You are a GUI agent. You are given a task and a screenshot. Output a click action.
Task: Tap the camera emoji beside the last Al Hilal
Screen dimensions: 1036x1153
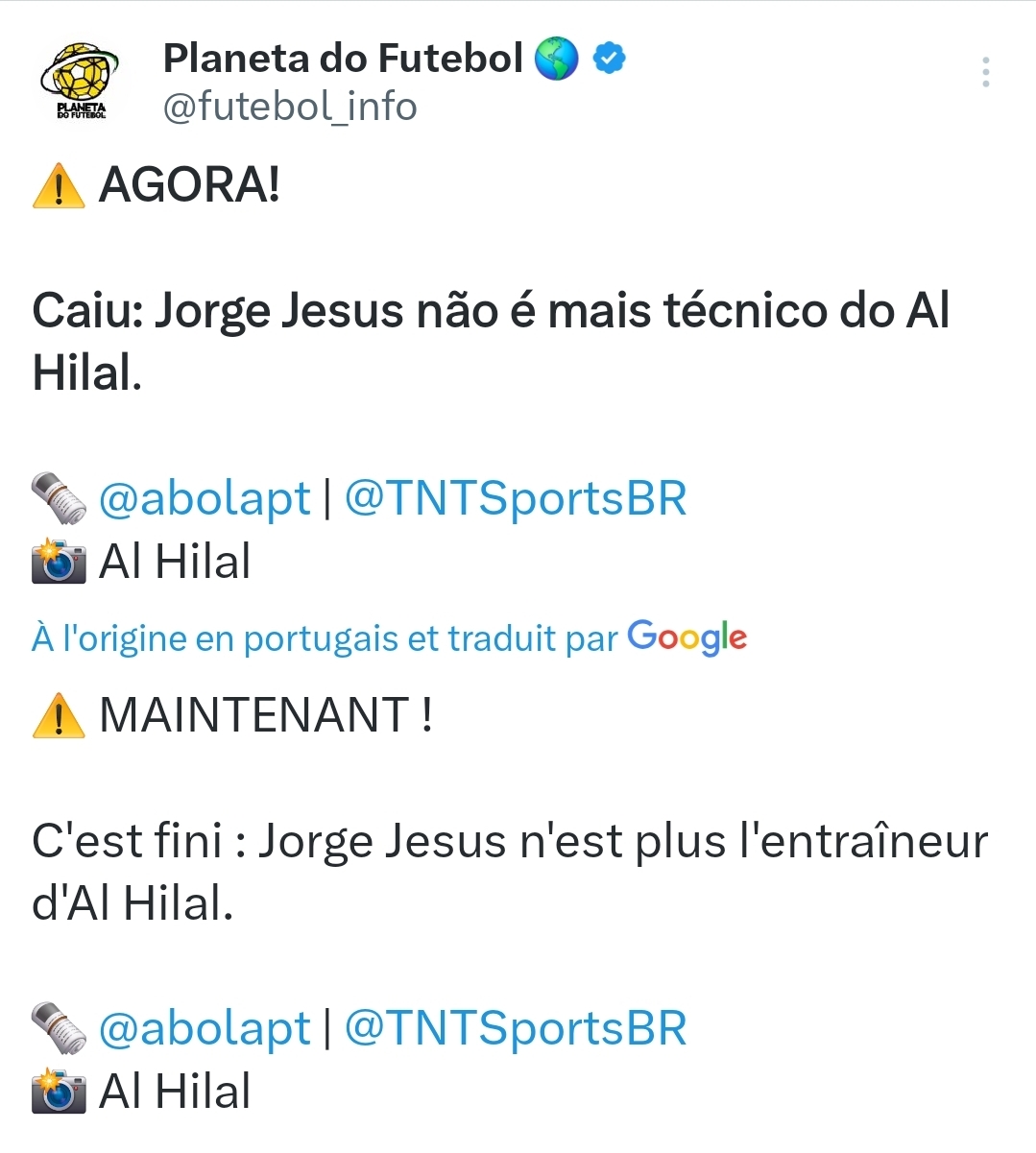tap(59, 1092)
